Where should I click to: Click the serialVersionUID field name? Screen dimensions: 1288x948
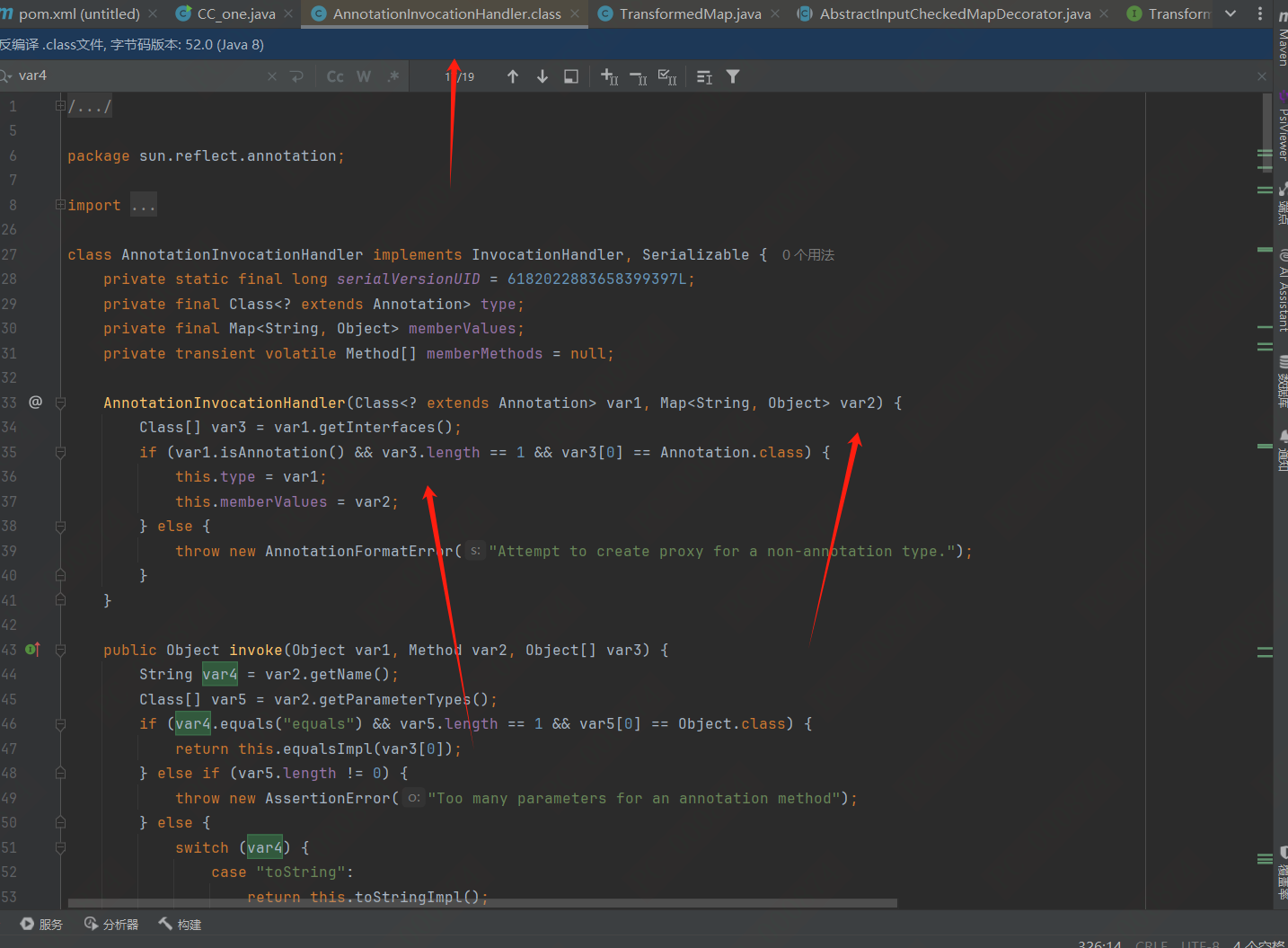coord(409,279)
